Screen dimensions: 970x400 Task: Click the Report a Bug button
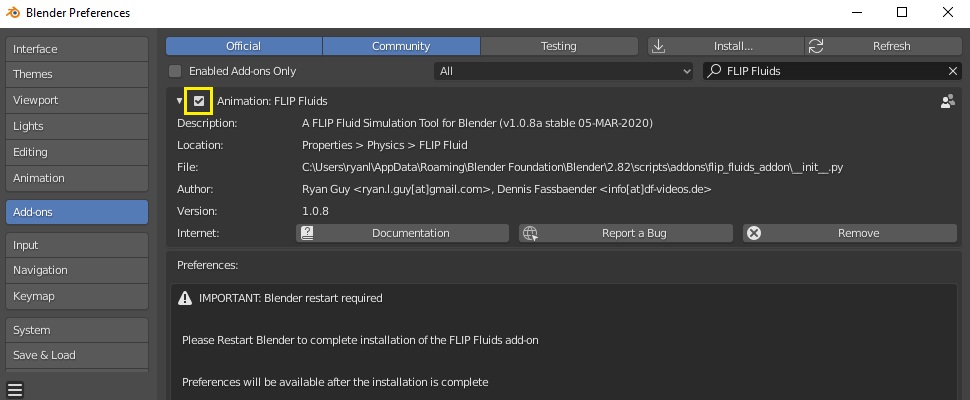626,233
